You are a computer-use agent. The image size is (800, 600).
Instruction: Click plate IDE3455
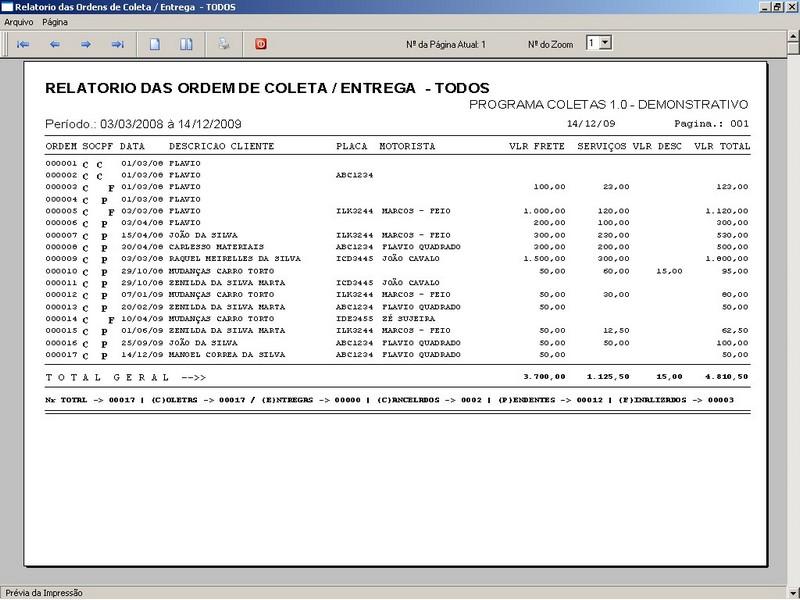click(355, 319)
